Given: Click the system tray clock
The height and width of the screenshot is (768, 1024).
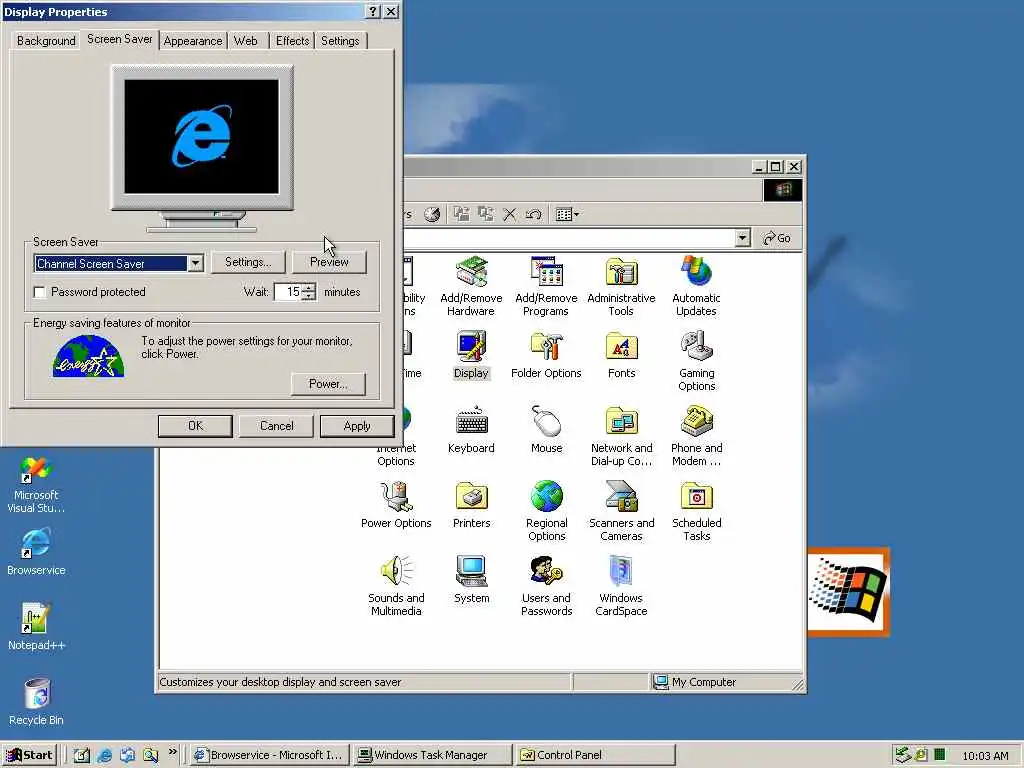Looking at the screenshot, I should click(x=985, y=756).
